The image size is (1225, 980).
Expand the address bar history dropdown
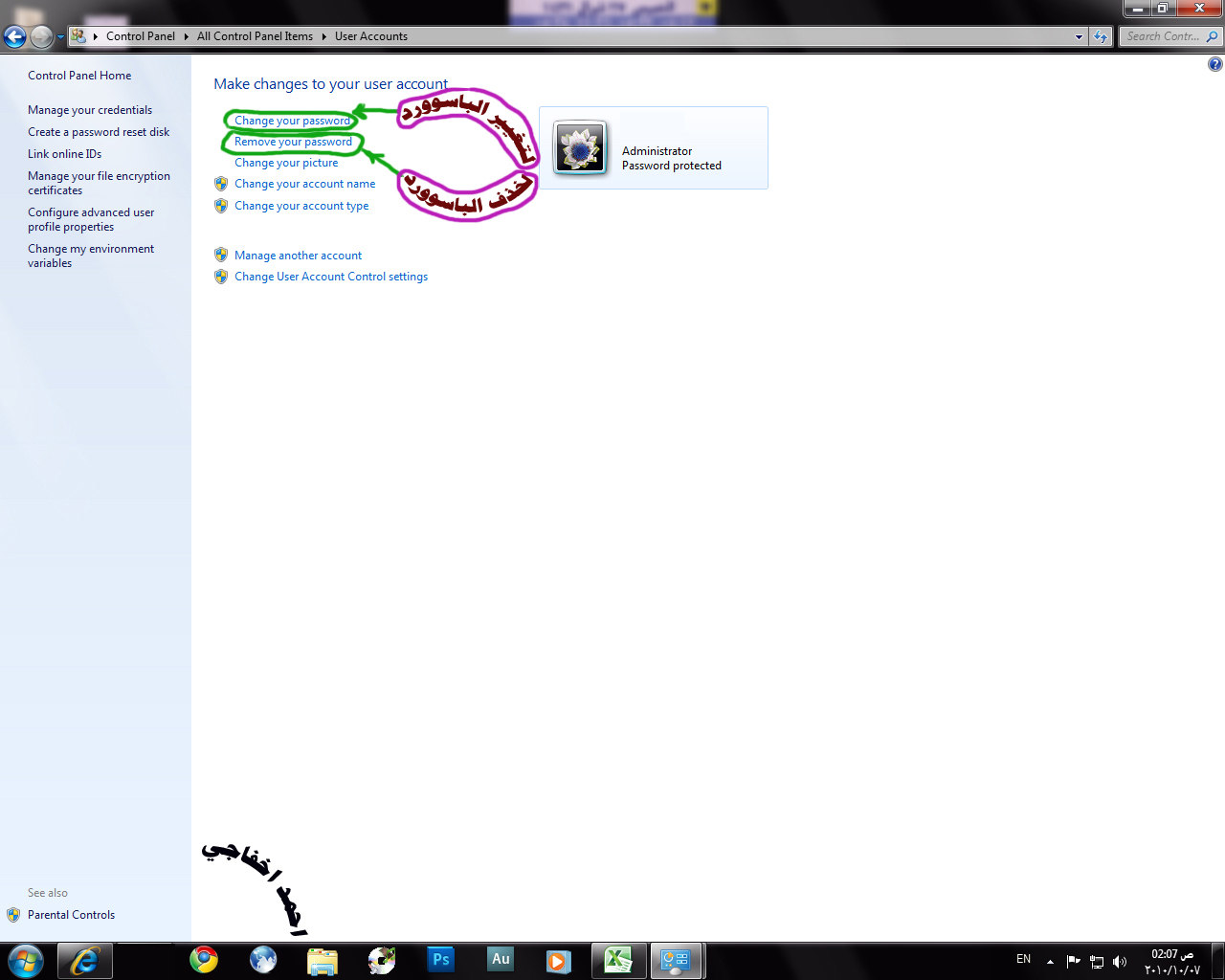point(1079,37)
